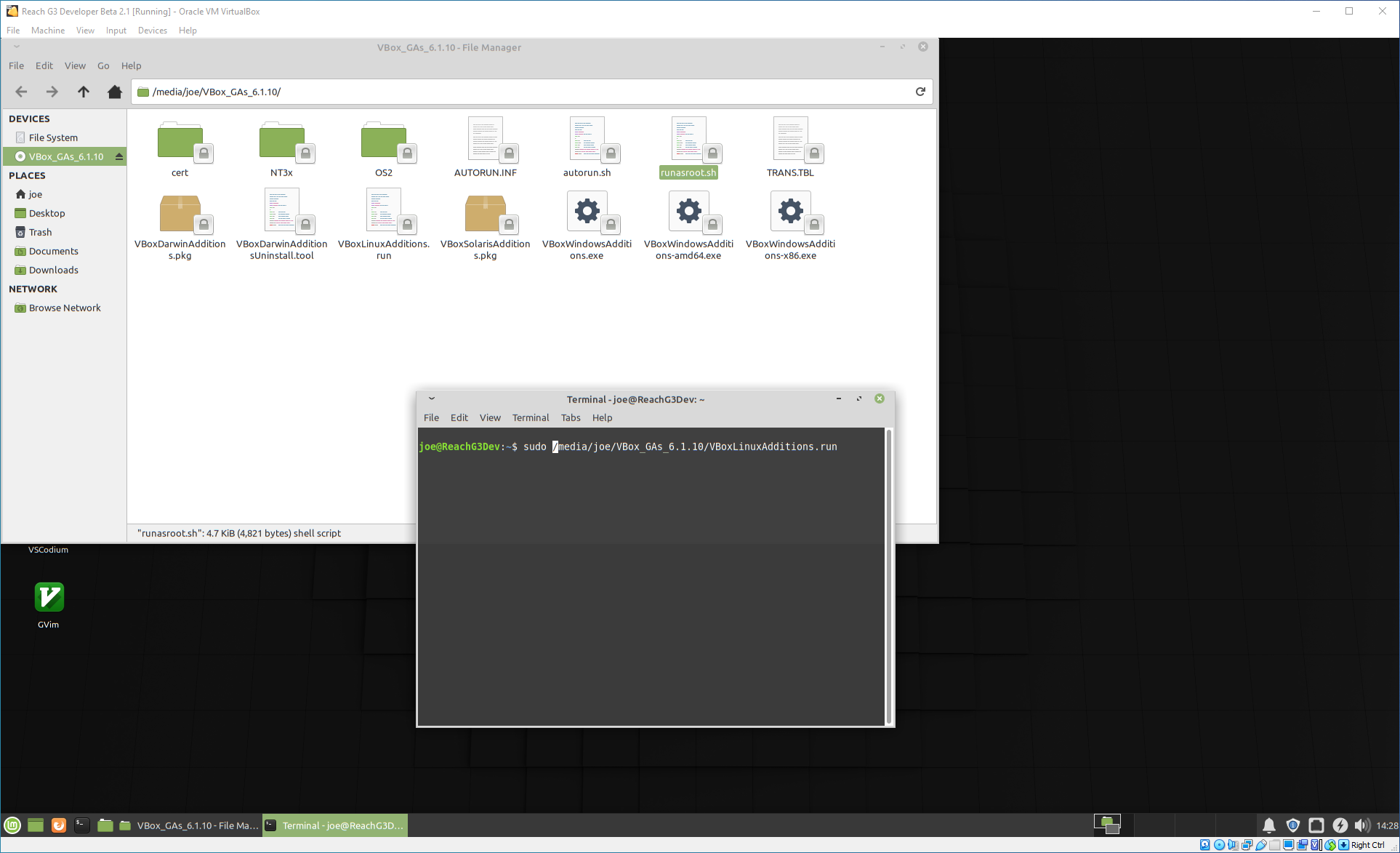Select the autorun.sh script

587,148
